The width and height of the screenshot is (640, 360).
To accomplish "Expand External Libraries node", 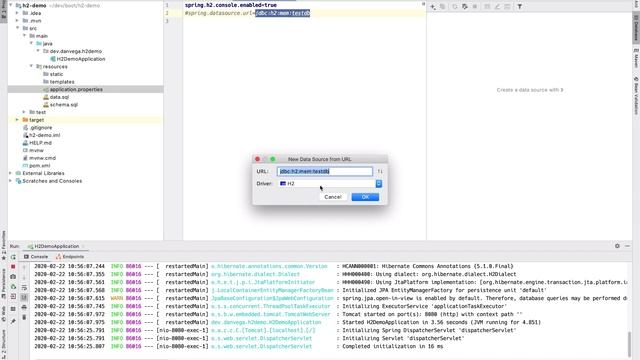I will pyautogui.click(x=11, y=173).
